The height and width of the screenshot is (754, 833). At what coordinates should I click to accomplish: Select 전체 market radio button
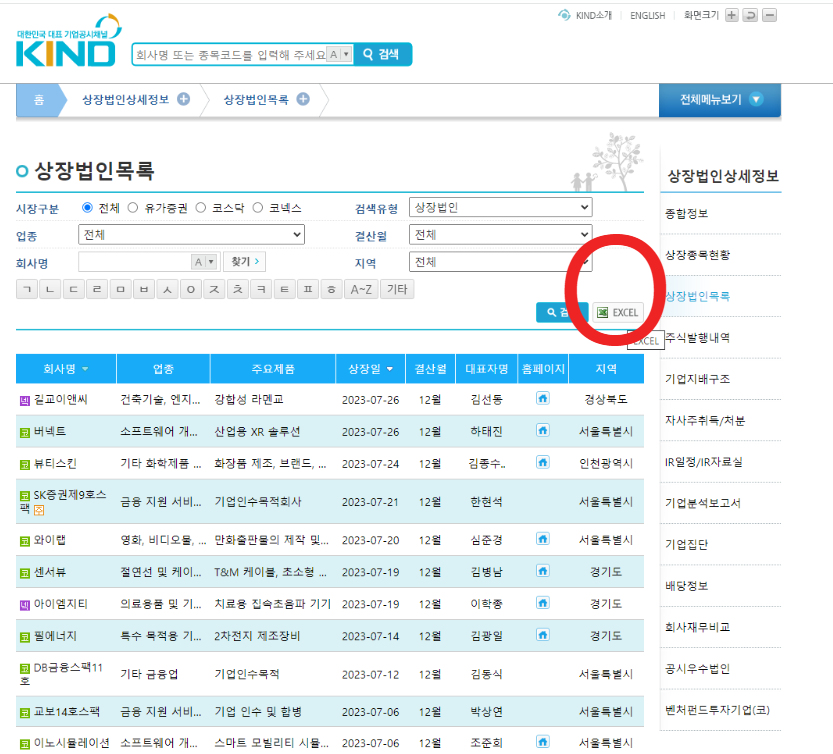(x=88, y=208)
